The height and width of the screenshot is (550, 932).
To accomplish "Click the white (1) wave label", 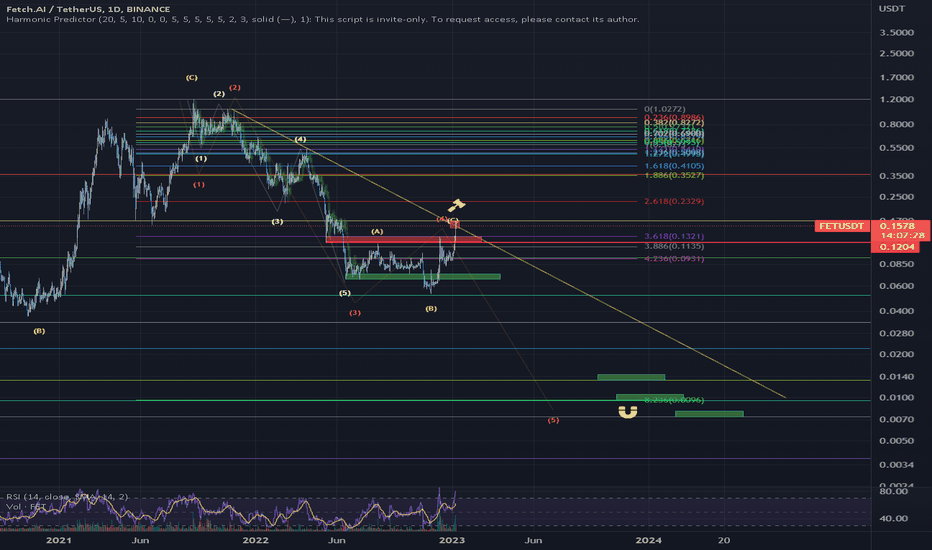I will 201,159.
